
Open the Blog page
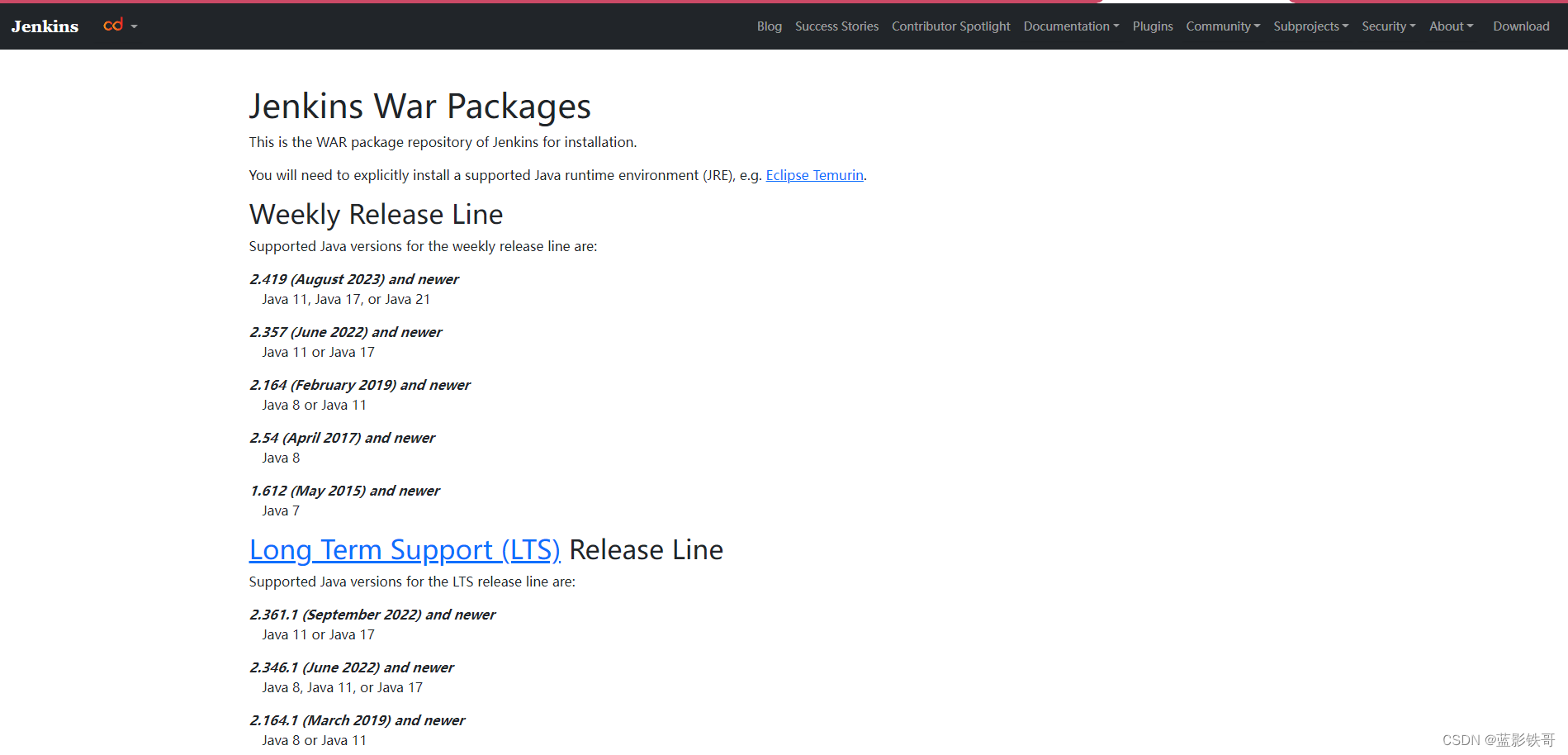769,26
